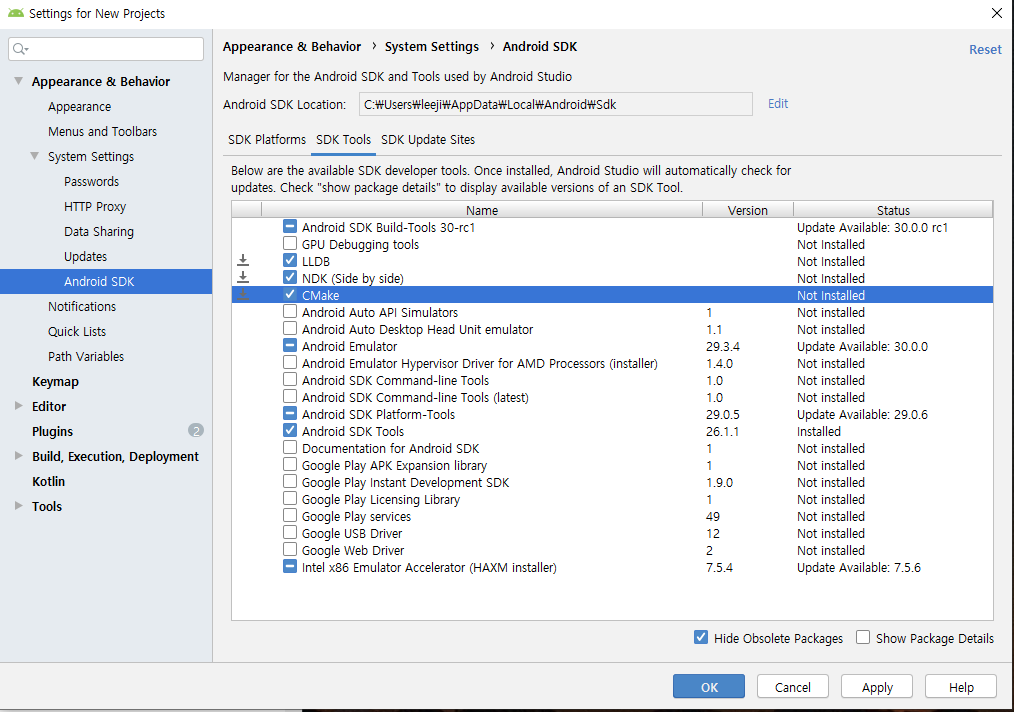
Task: Switch to the SDK Platforms tab
Action: [267, 140]
